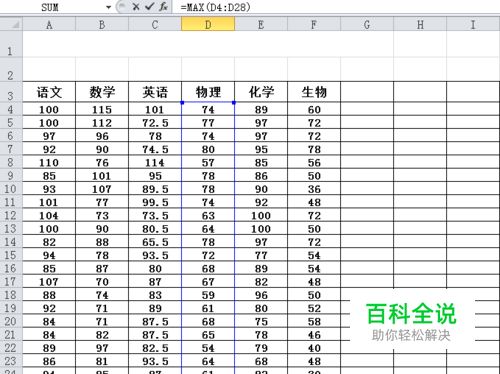
Task: Click cell with value 86 in row 23
Action: (x=49, y=361)
